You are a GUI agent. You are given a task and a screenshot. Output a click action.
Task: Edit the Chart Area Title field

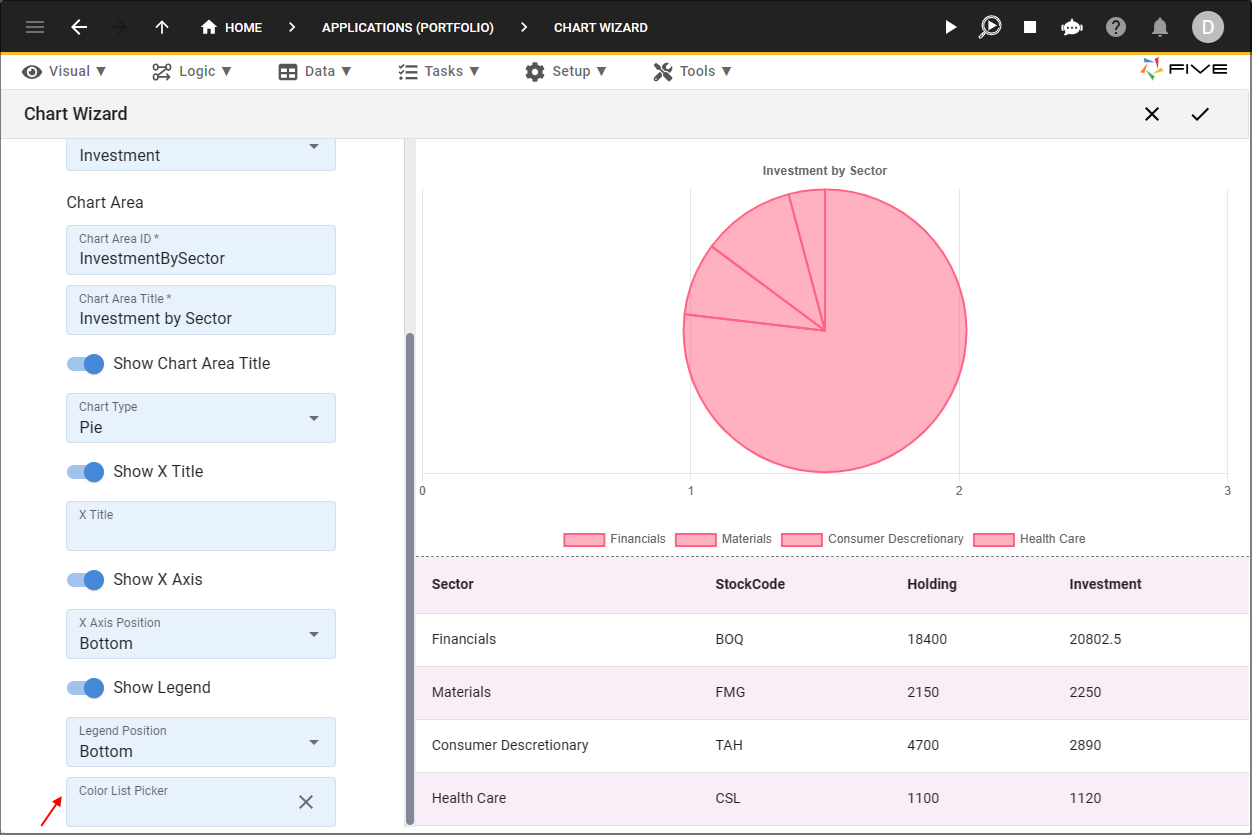click(201, 310)
